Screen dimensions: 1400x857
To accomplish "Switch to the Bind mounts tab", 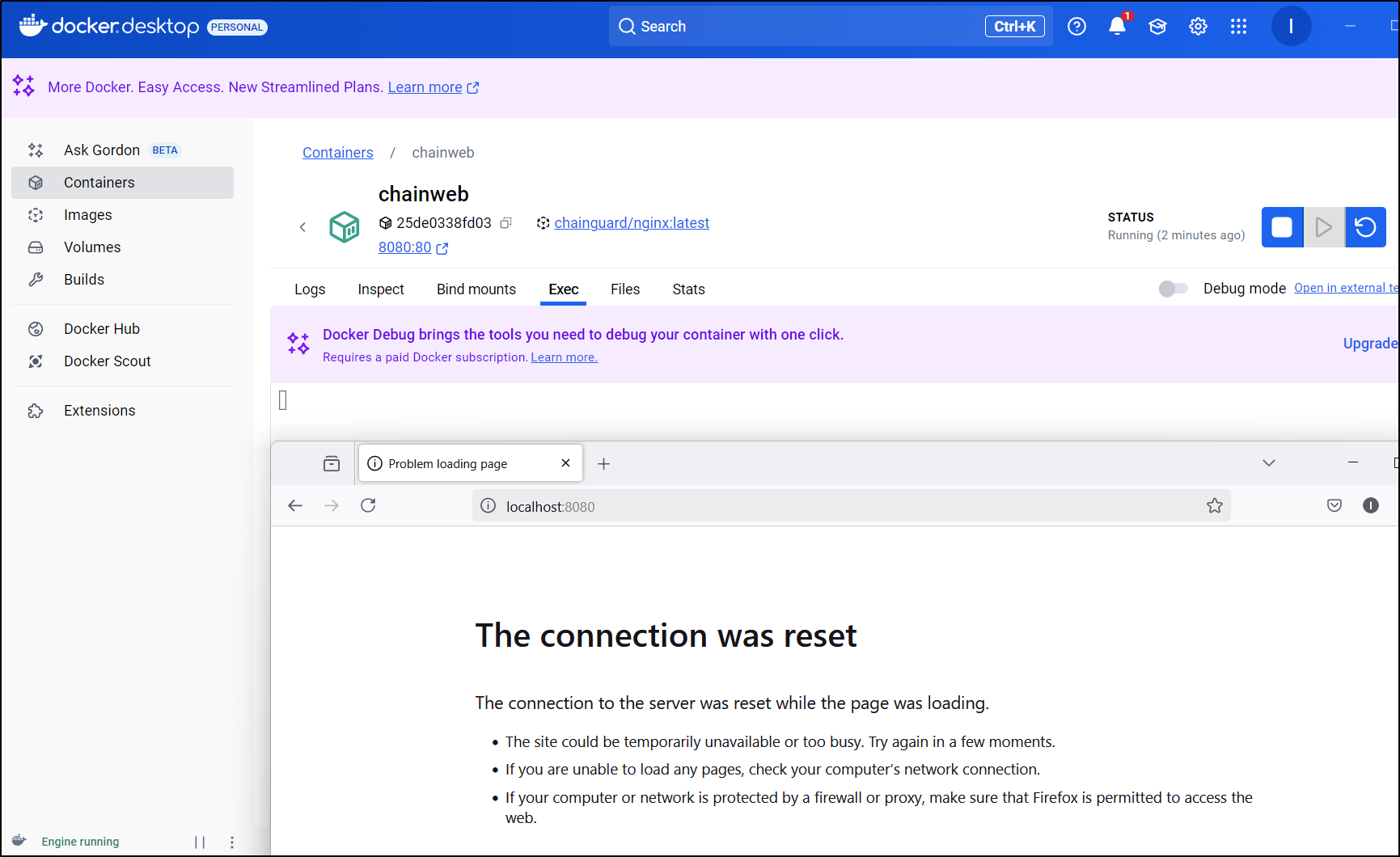I will pos(476,289).
